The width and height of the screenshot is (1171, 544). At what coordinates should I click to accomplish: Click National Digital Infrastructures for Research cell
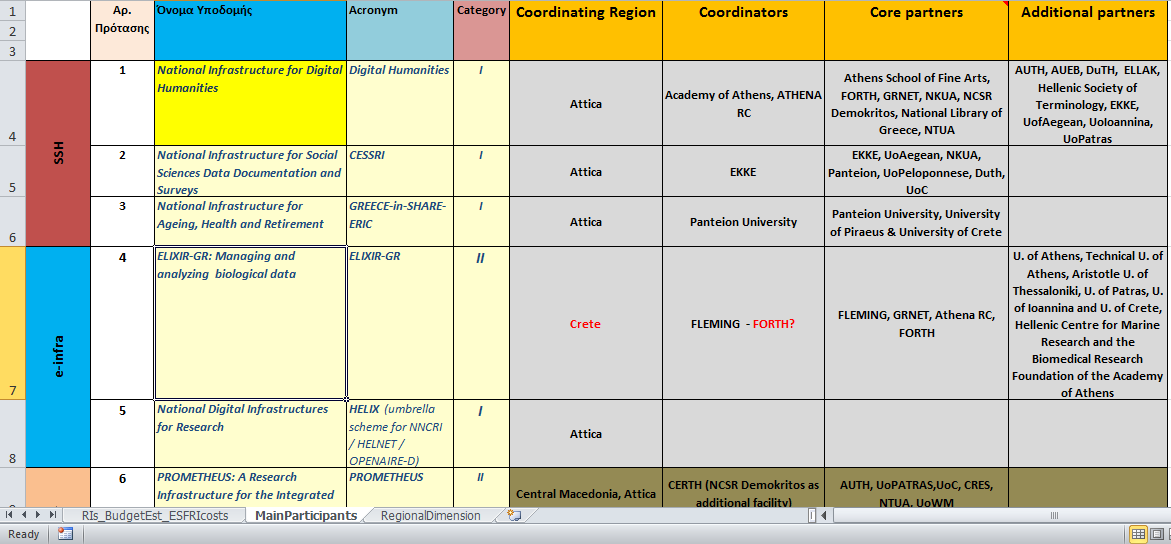[x=250, y=434]
